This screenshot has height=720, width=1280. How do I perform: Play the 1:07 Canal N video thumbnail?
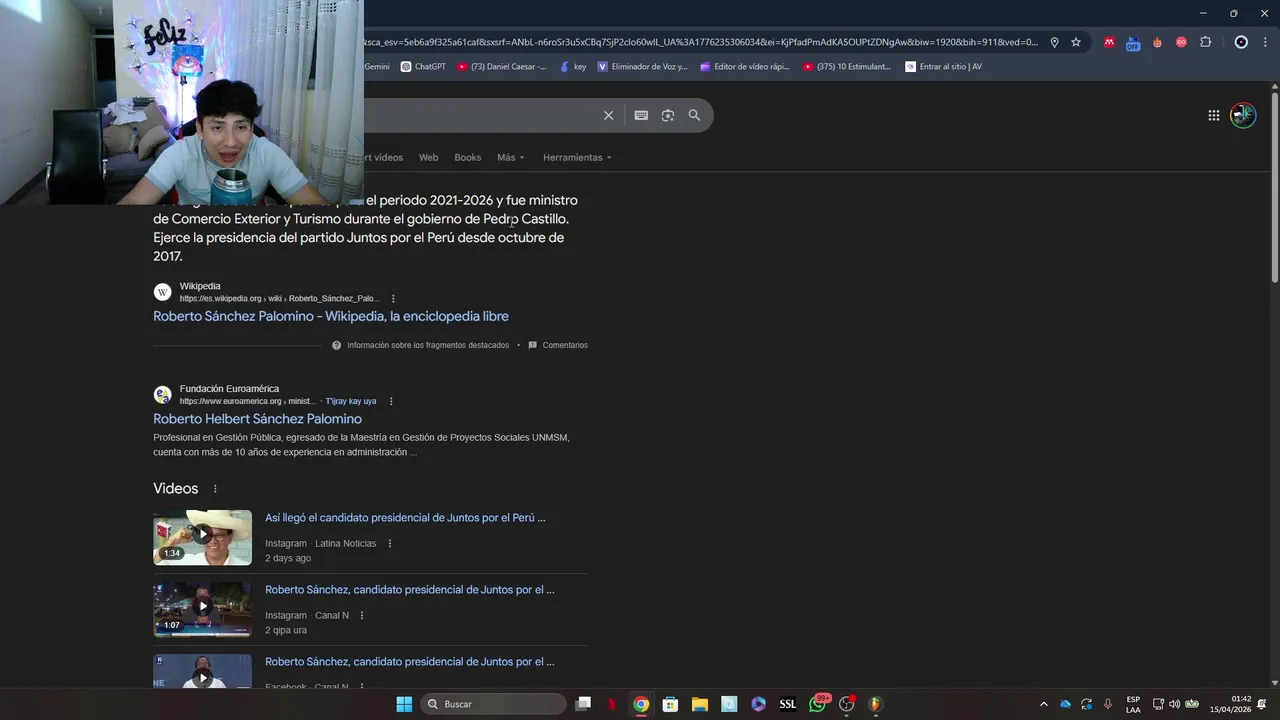click(202, 609)
